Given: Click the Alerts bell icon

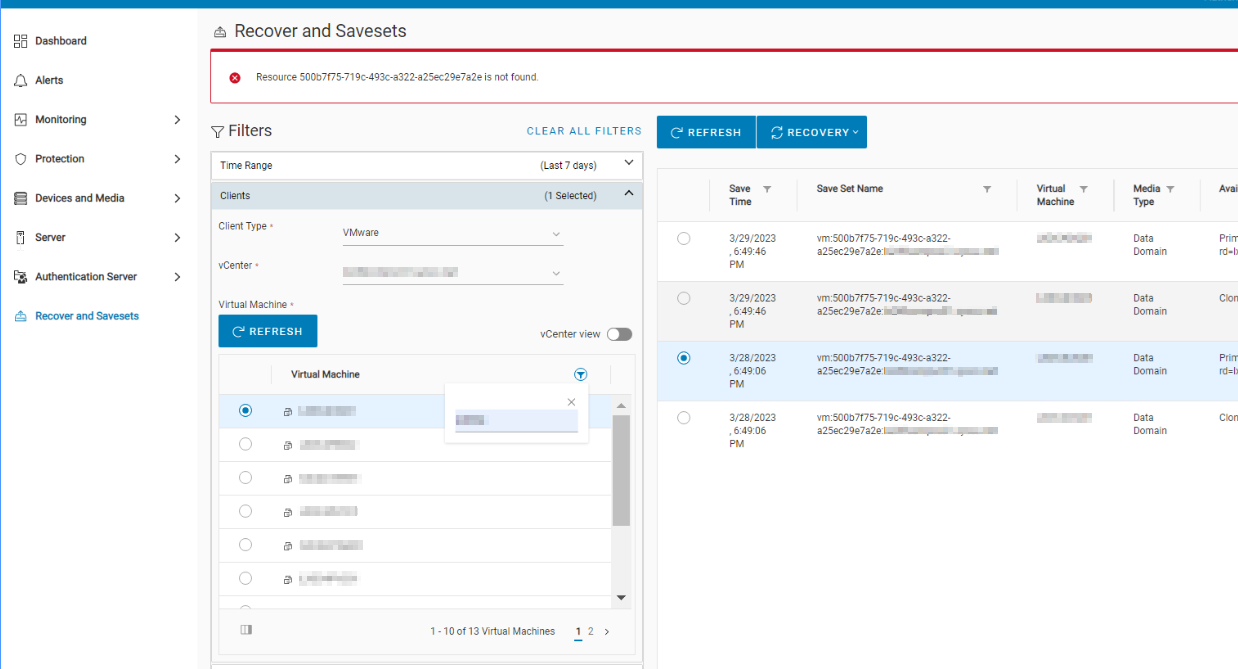Looking at the screenshot, I should [x=20, y=80].
